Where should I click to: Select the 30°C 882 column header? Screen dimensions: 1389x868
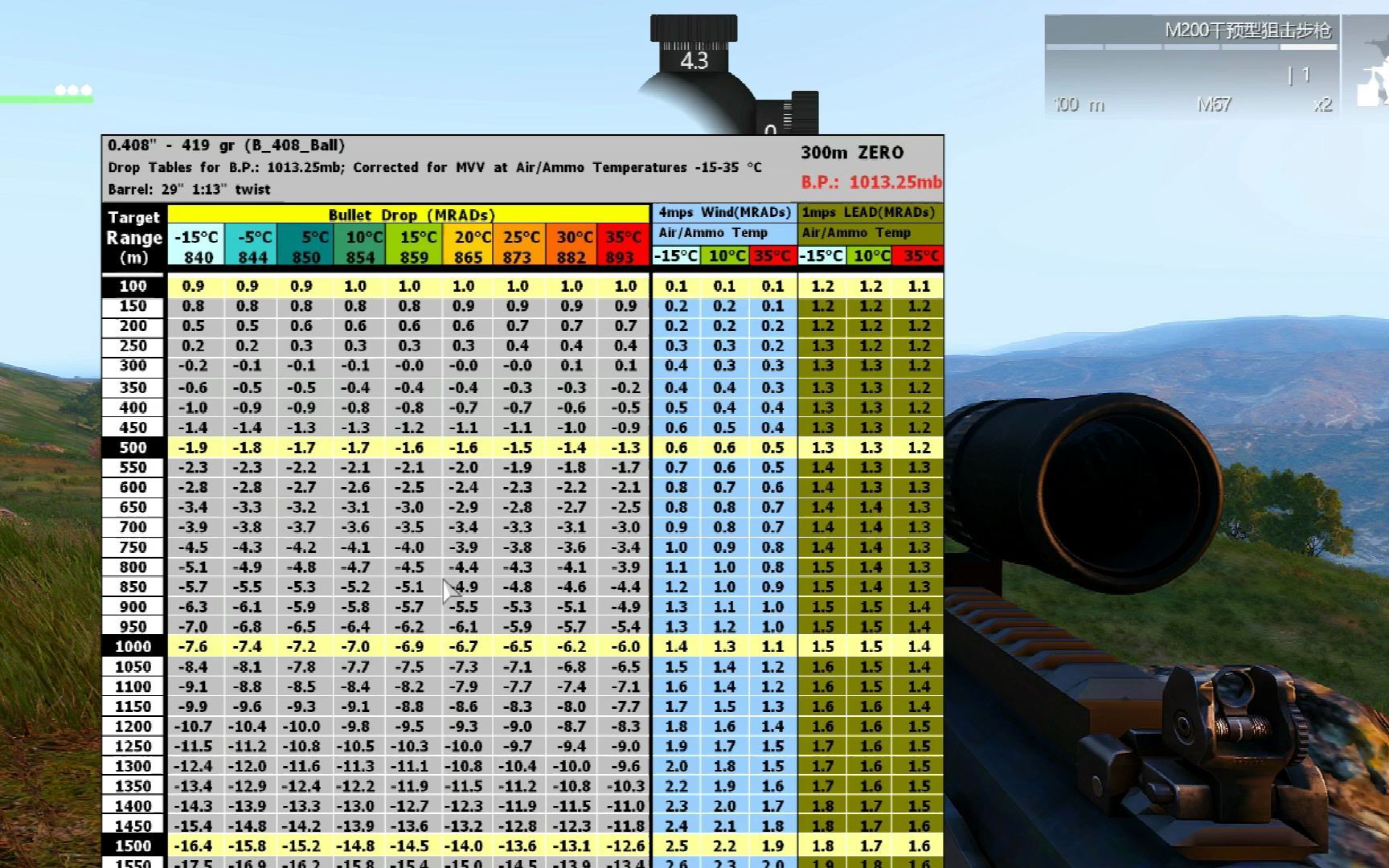tap(572, 246)
